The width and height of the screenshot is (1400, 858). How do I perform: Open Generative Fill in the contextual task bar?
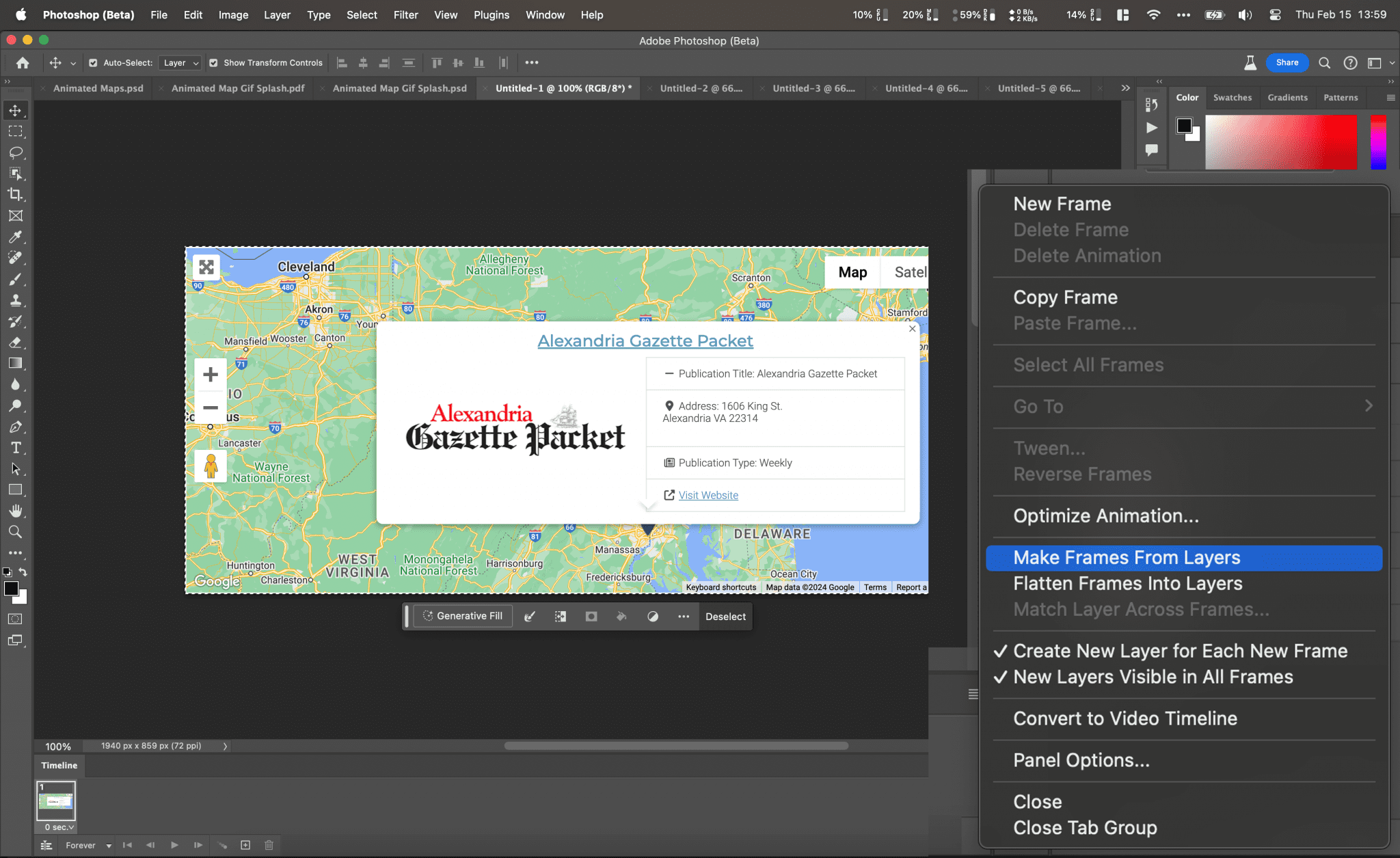[x=462, y=616]
